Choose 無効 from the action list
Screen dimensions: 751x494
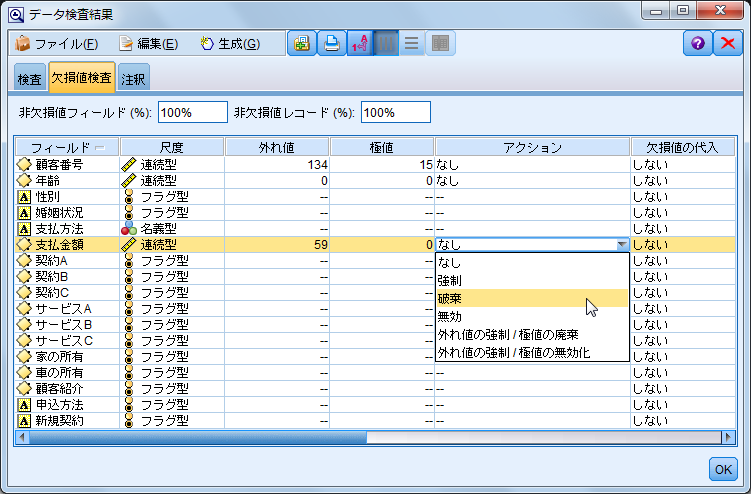click(532, 317)
